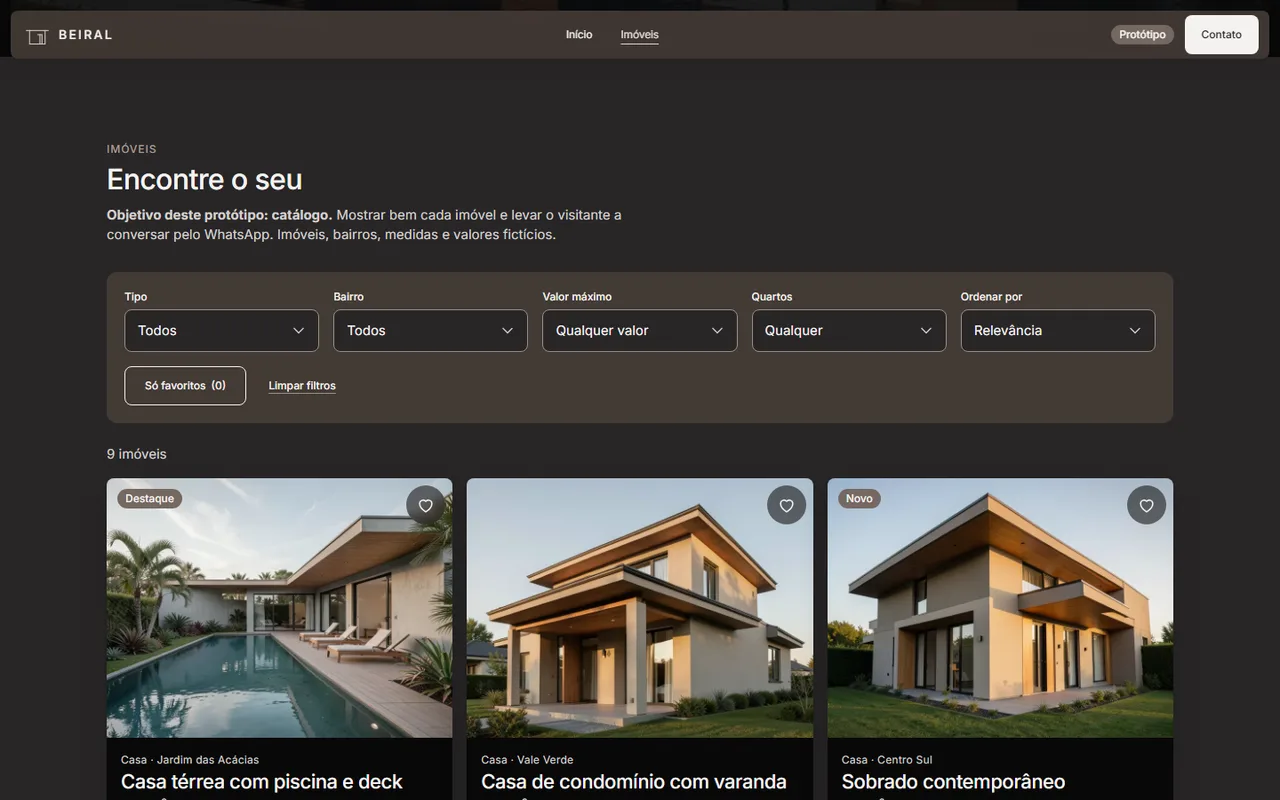Click the Beiral logo icon
The height and width of the screenshot is (800, 1280).
click(37, 35)
